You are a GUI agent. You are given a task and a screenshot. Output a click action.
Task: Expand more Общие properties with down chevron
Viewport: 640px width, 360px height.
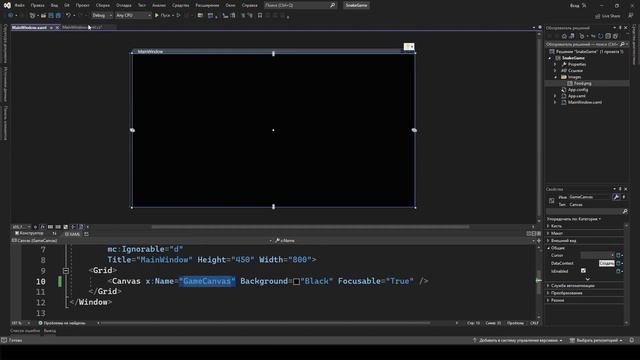(x=588, y=279)
